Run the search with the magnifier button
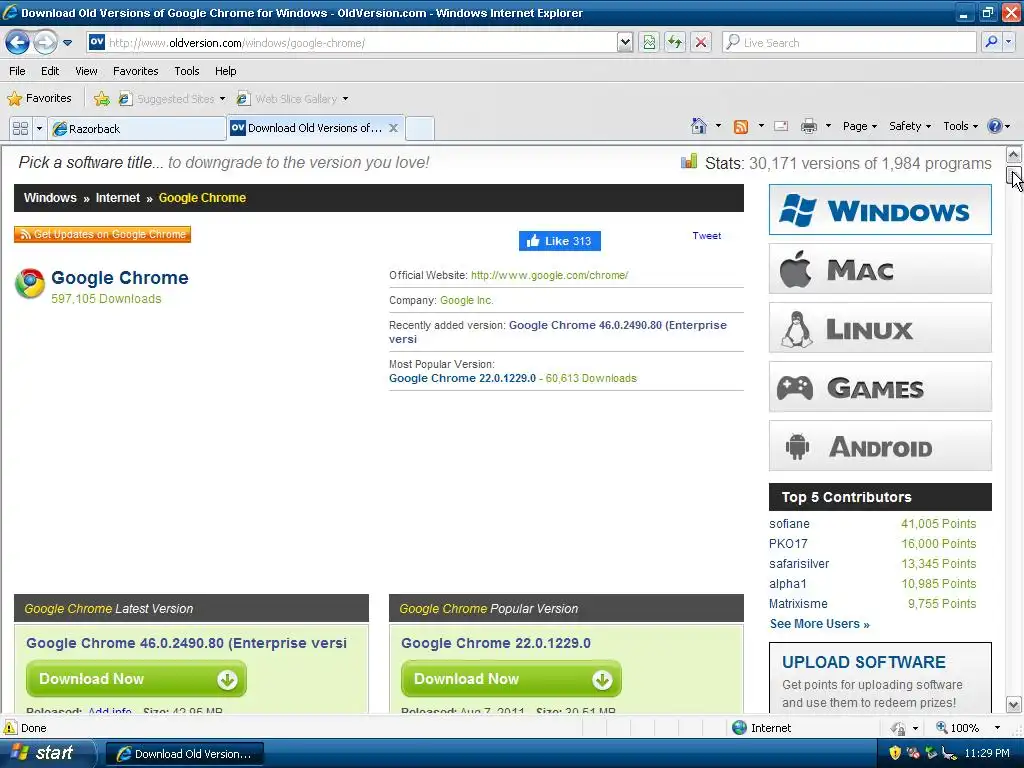1024x768 pixels. point(991,42)
